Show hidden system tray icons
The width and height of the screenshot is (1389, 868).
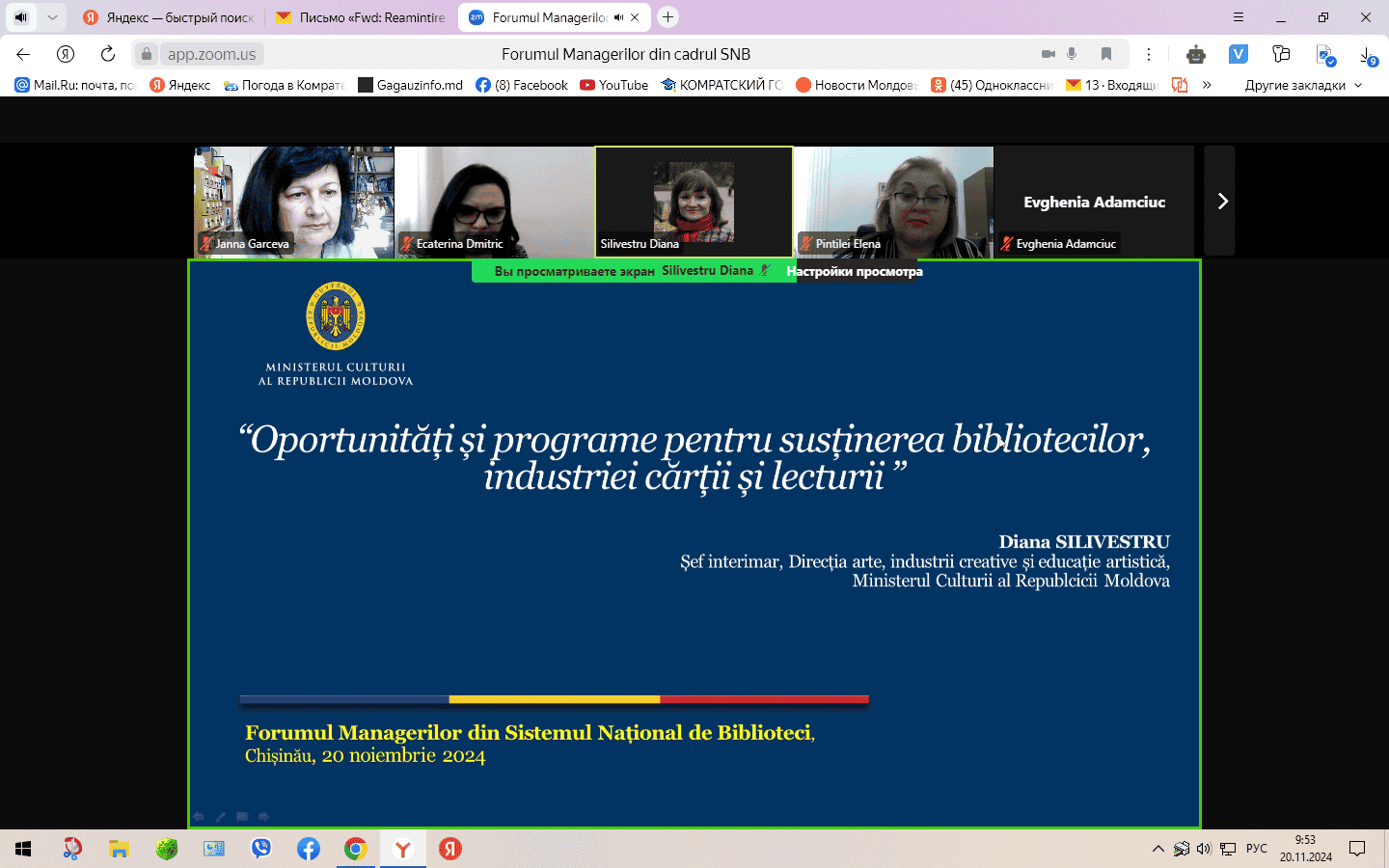pos(1157,849)
